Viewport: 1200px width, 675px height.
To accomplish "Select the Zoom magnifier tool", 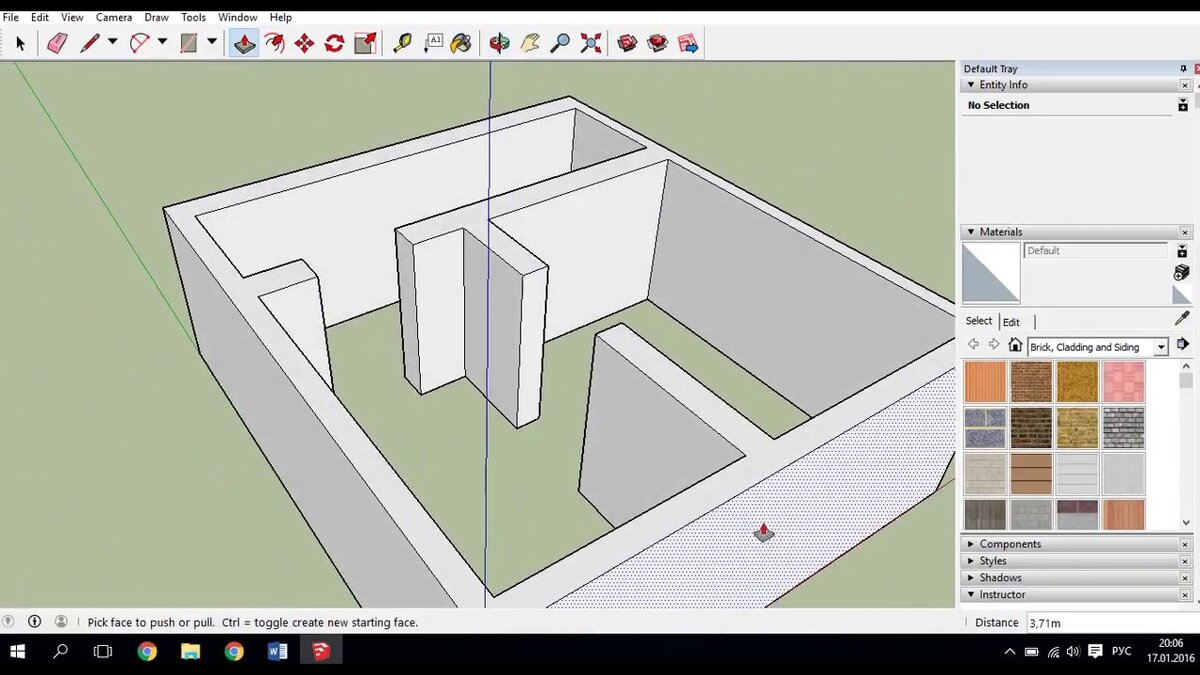I will pos(560,43).
